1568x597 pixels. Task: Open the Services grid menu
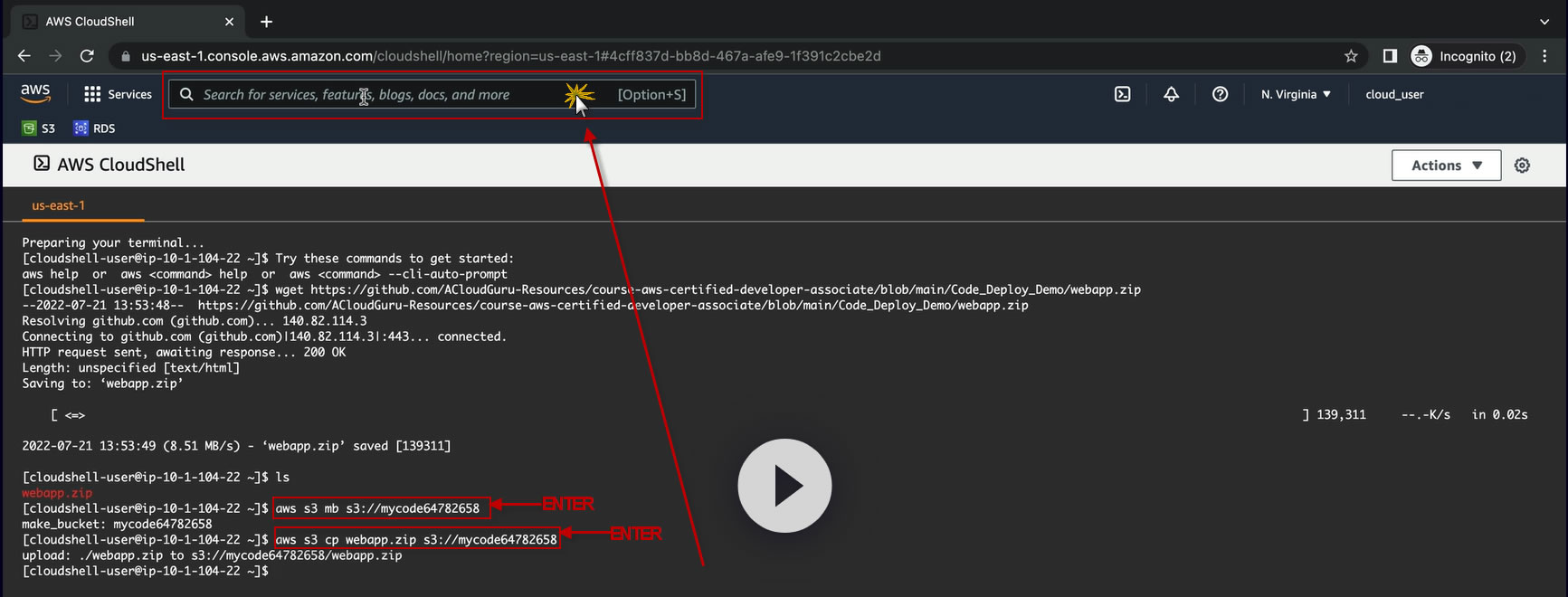click(x=92, y=94)
